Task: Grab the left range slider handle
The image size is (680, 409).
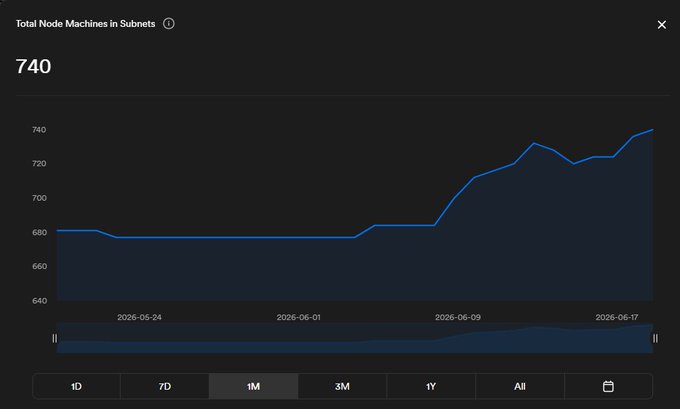Action: pos(55,338)
